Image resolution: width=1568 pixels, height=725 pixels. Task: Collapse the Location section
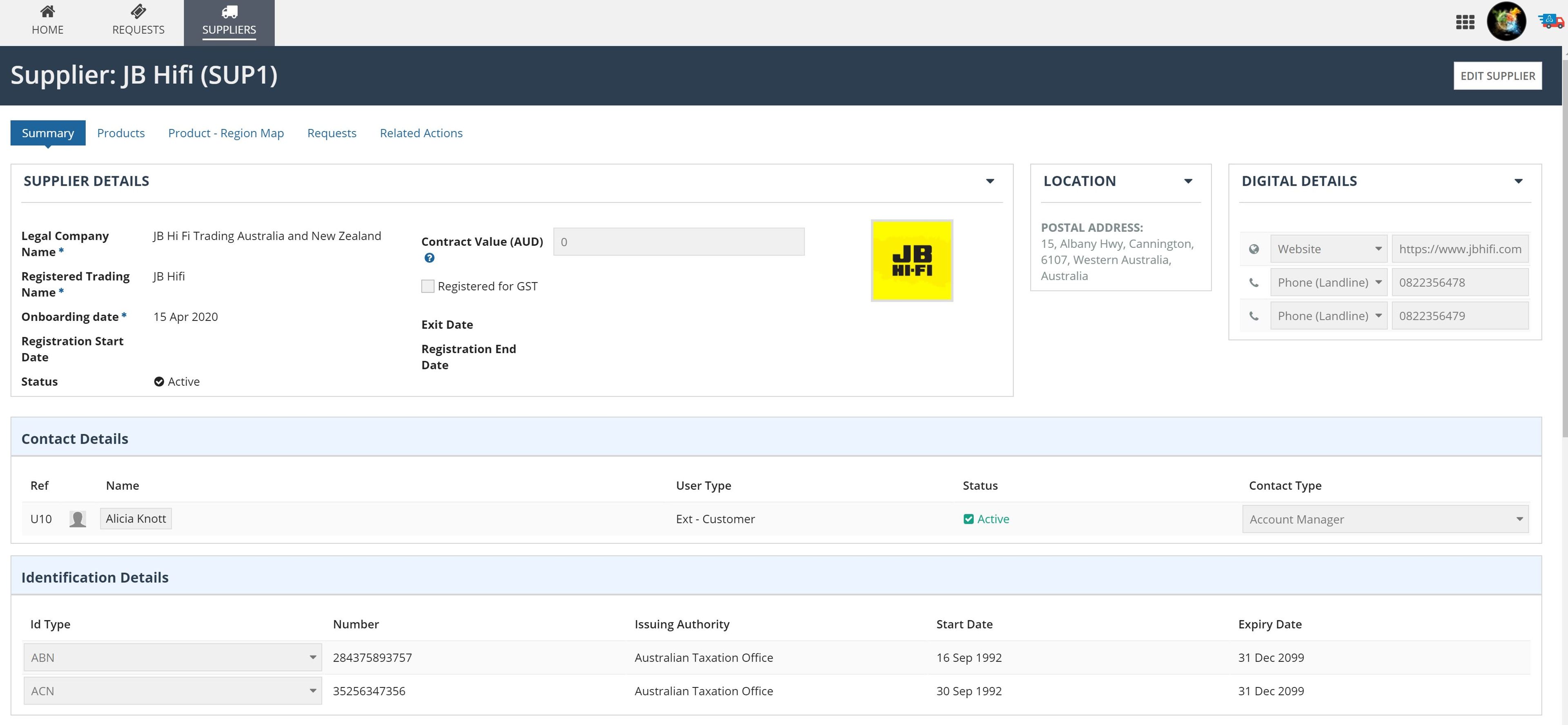point(1188,181)
